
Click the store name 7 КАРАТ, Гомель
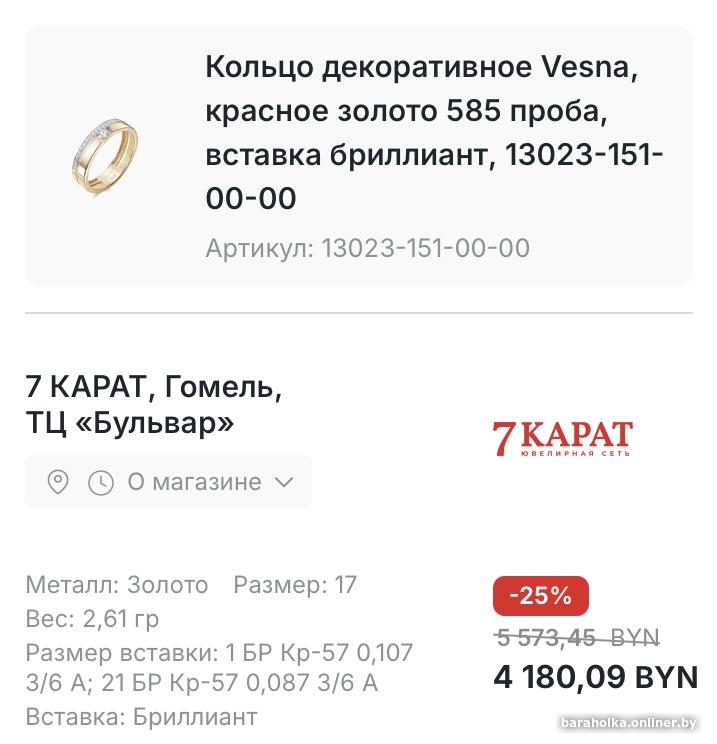[153, 386]
